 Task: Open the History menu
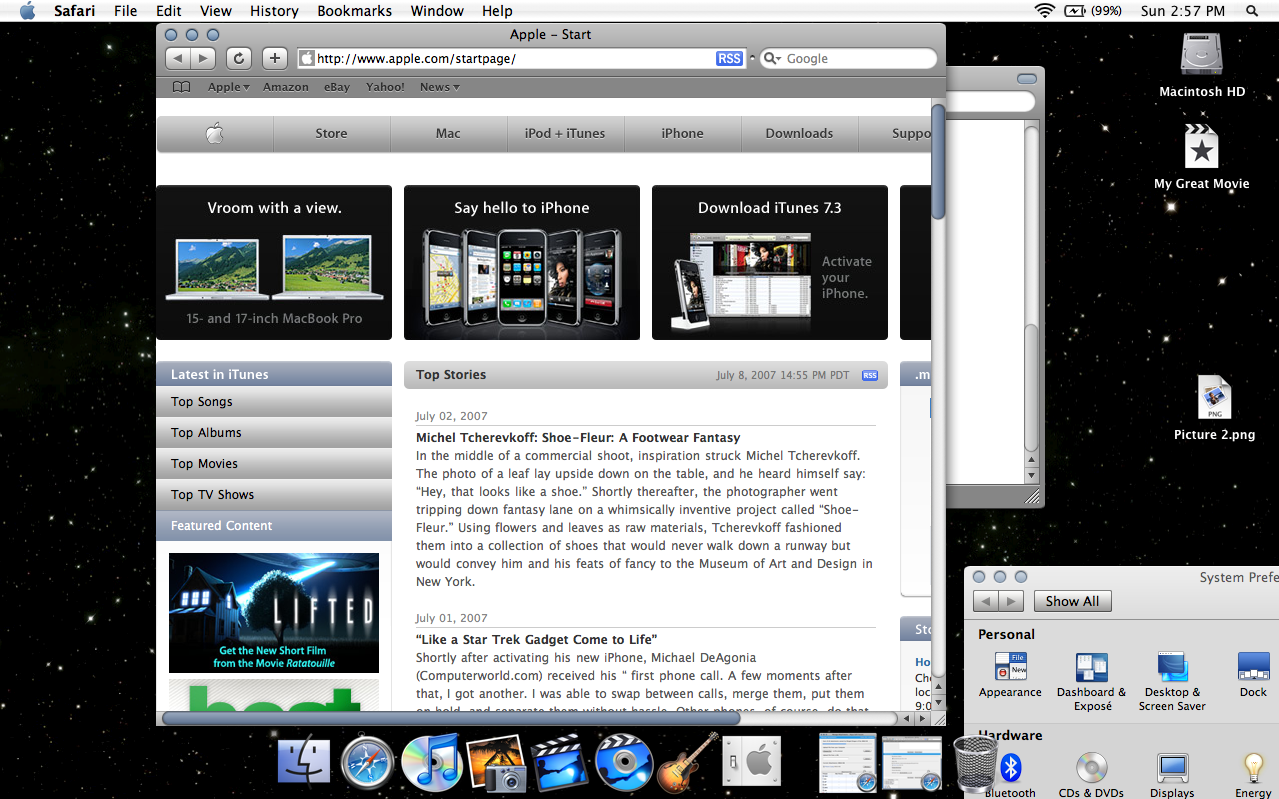click(274, 11)
